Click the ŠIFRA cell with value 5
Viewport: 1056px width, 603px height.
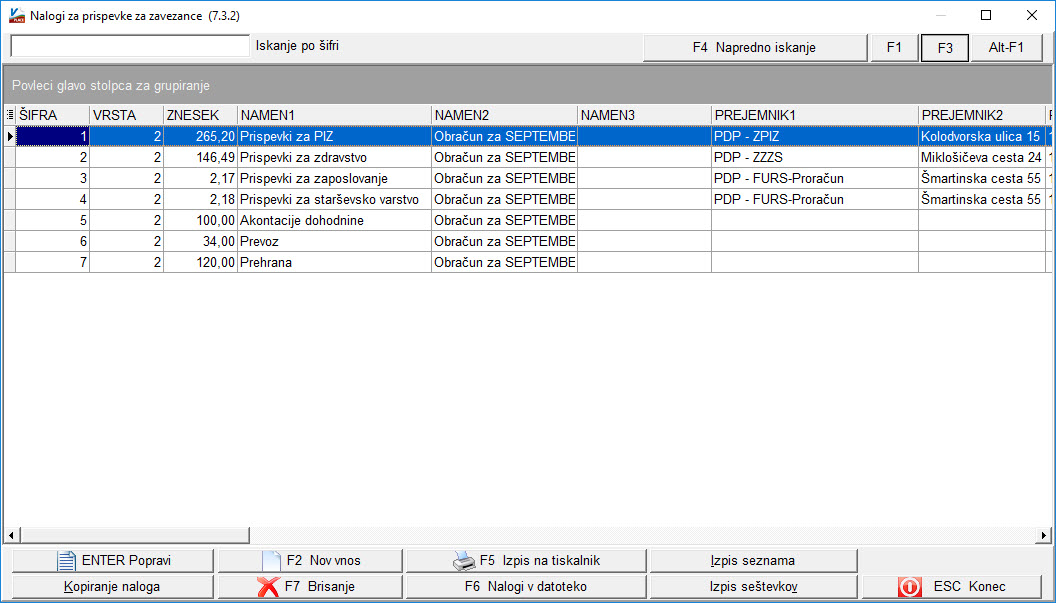pos(53,220)
